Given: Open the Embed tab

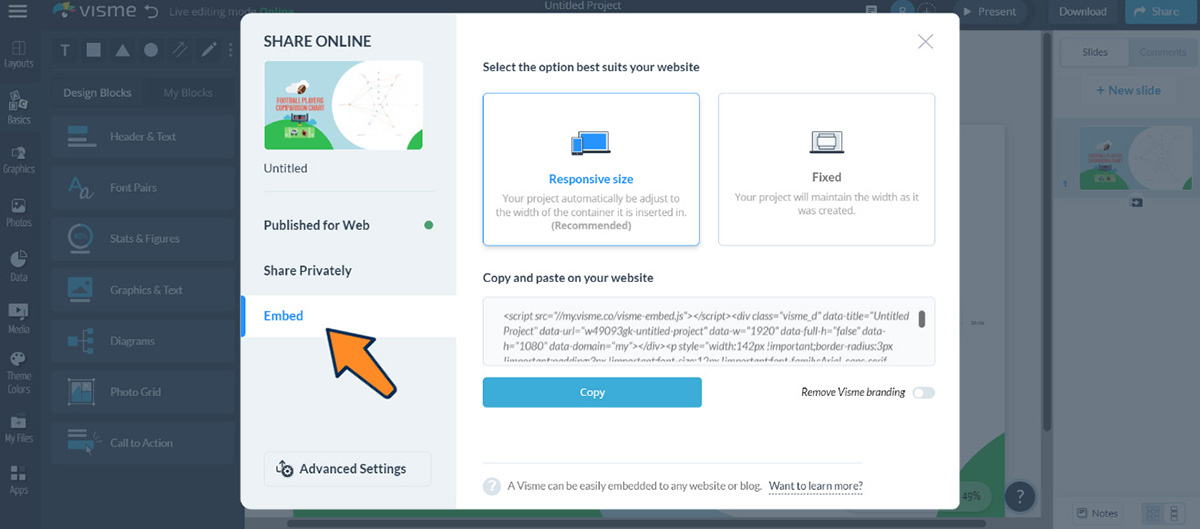Looking at the screenshot, I should (x=284, y=316).
